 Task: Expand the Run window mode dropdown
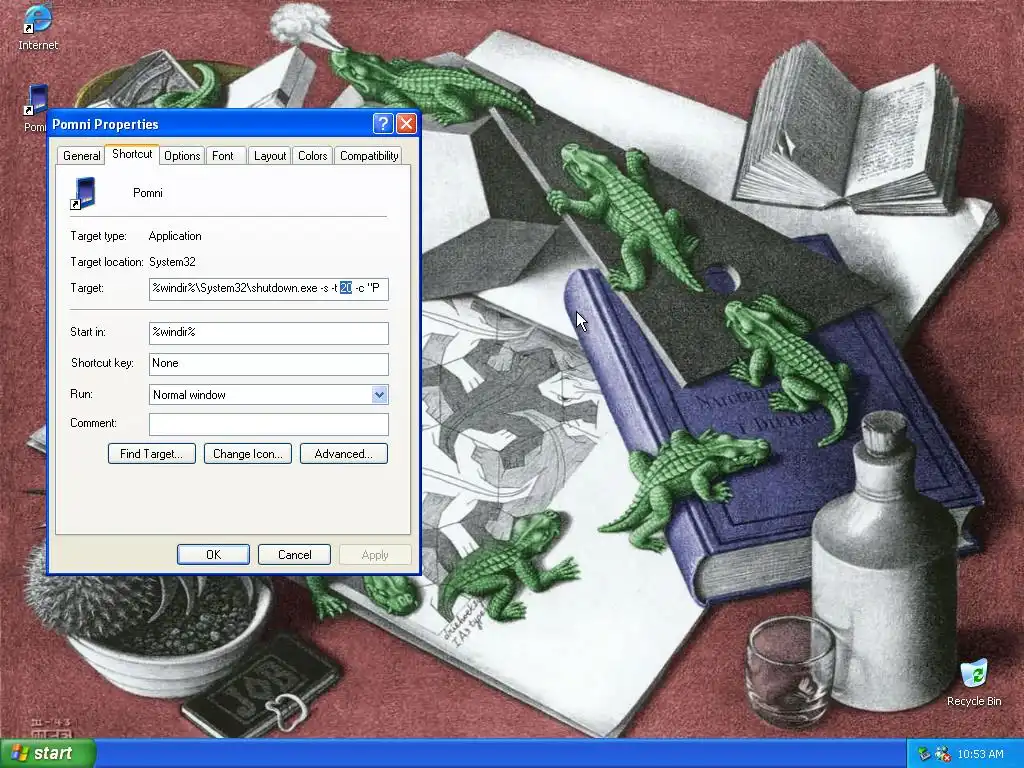click(379, 394)
